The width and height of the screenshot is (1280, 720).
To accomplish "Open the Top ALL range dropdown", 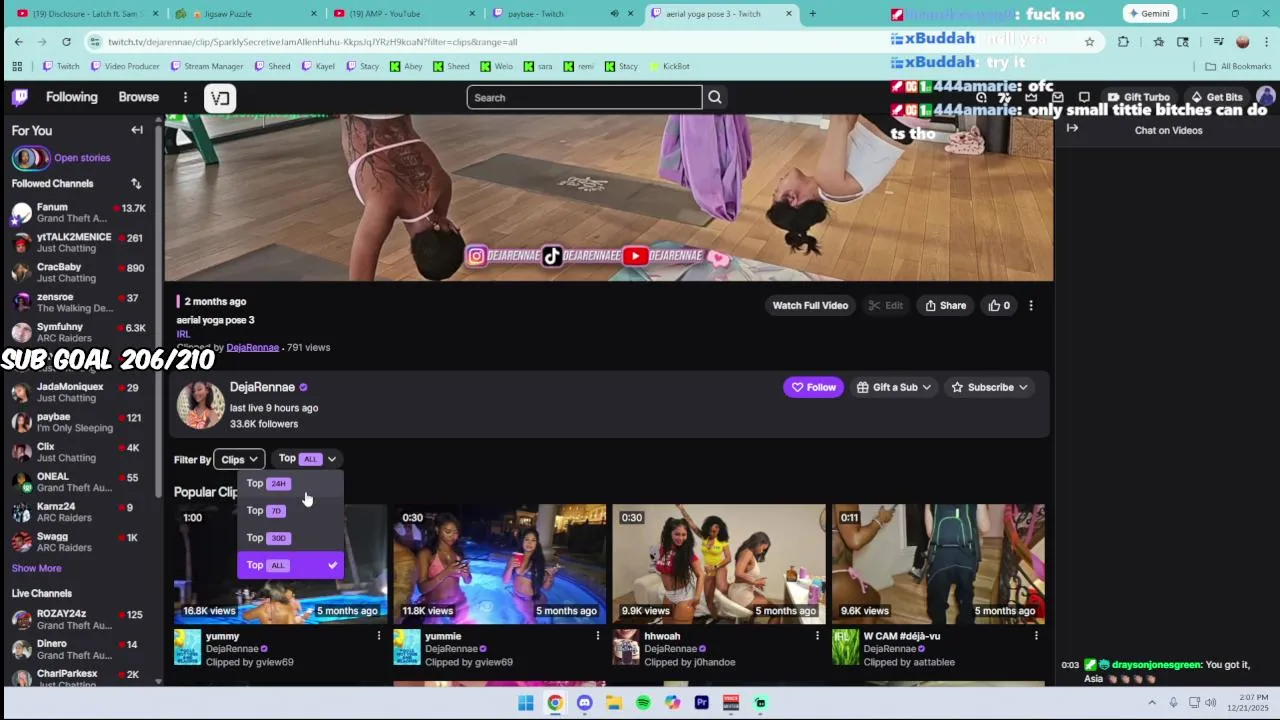I will [x=307, y=459].
